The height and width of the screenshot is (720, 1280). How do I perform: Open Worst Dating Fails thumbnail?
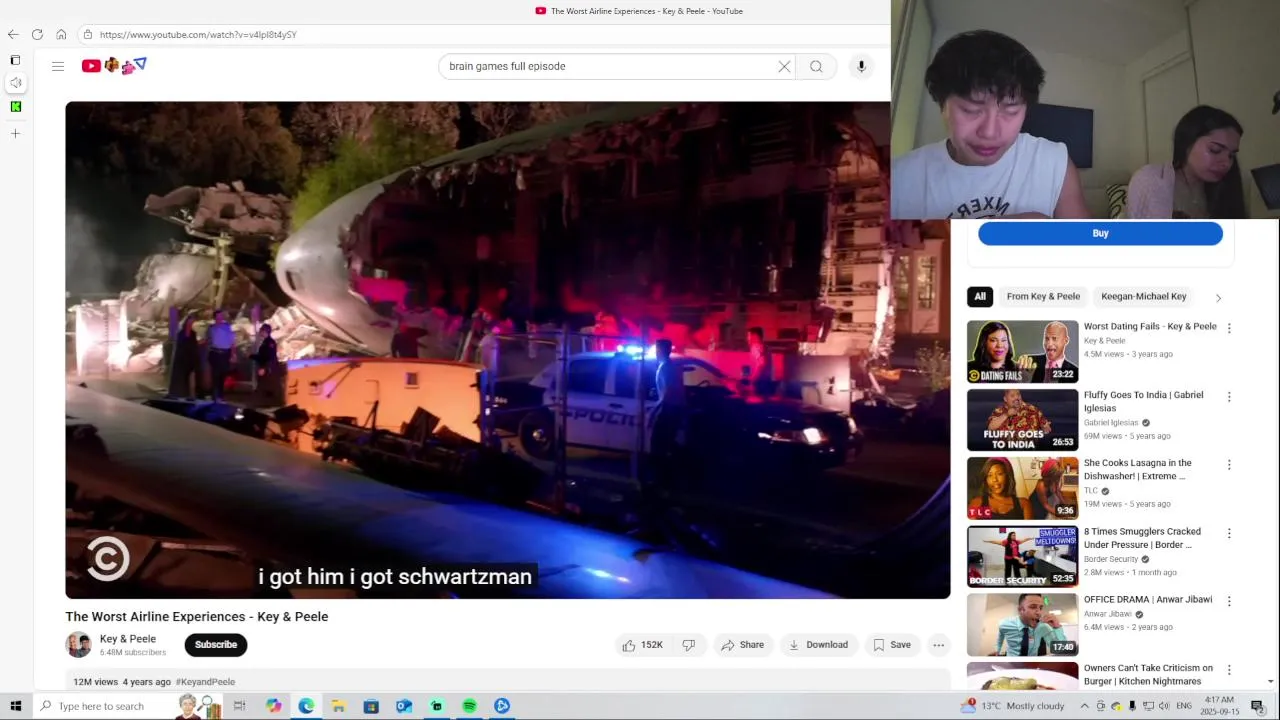tap(1022, 351)
